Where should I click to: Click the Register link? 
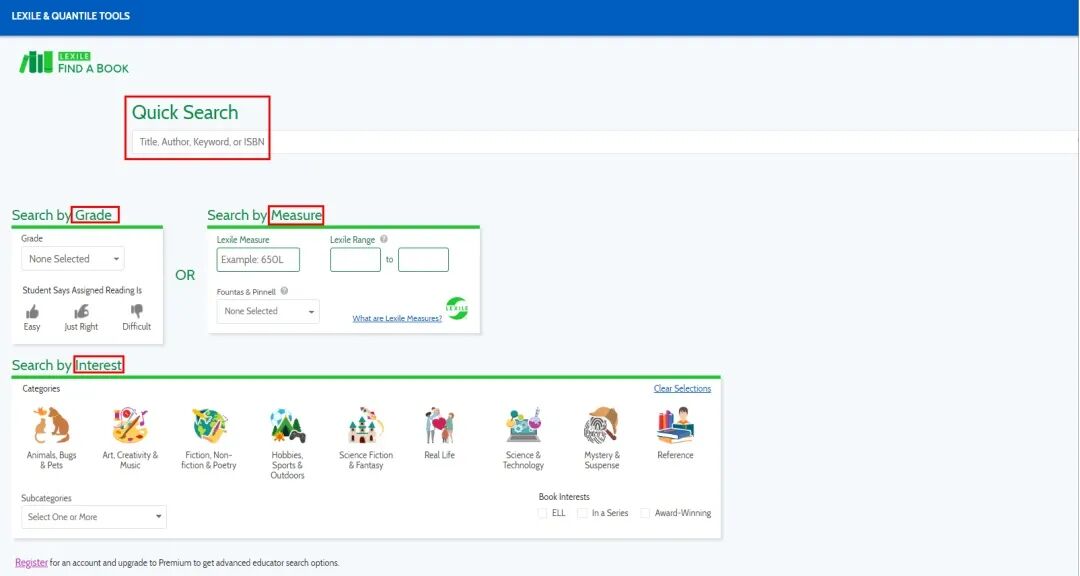pyautogui.click(x=32, y=563)
